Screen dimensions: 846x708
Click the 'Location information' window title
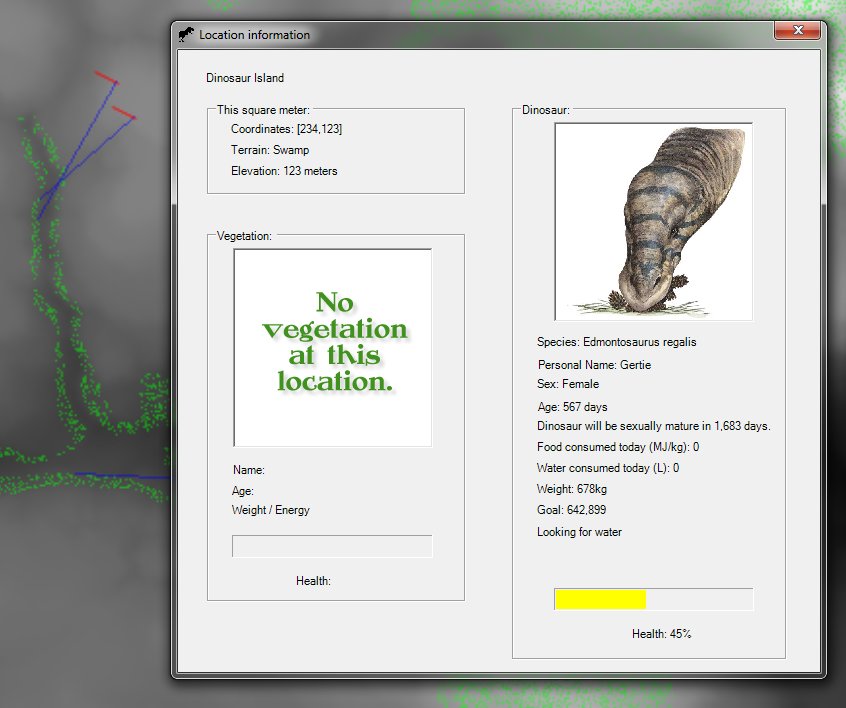255,35
